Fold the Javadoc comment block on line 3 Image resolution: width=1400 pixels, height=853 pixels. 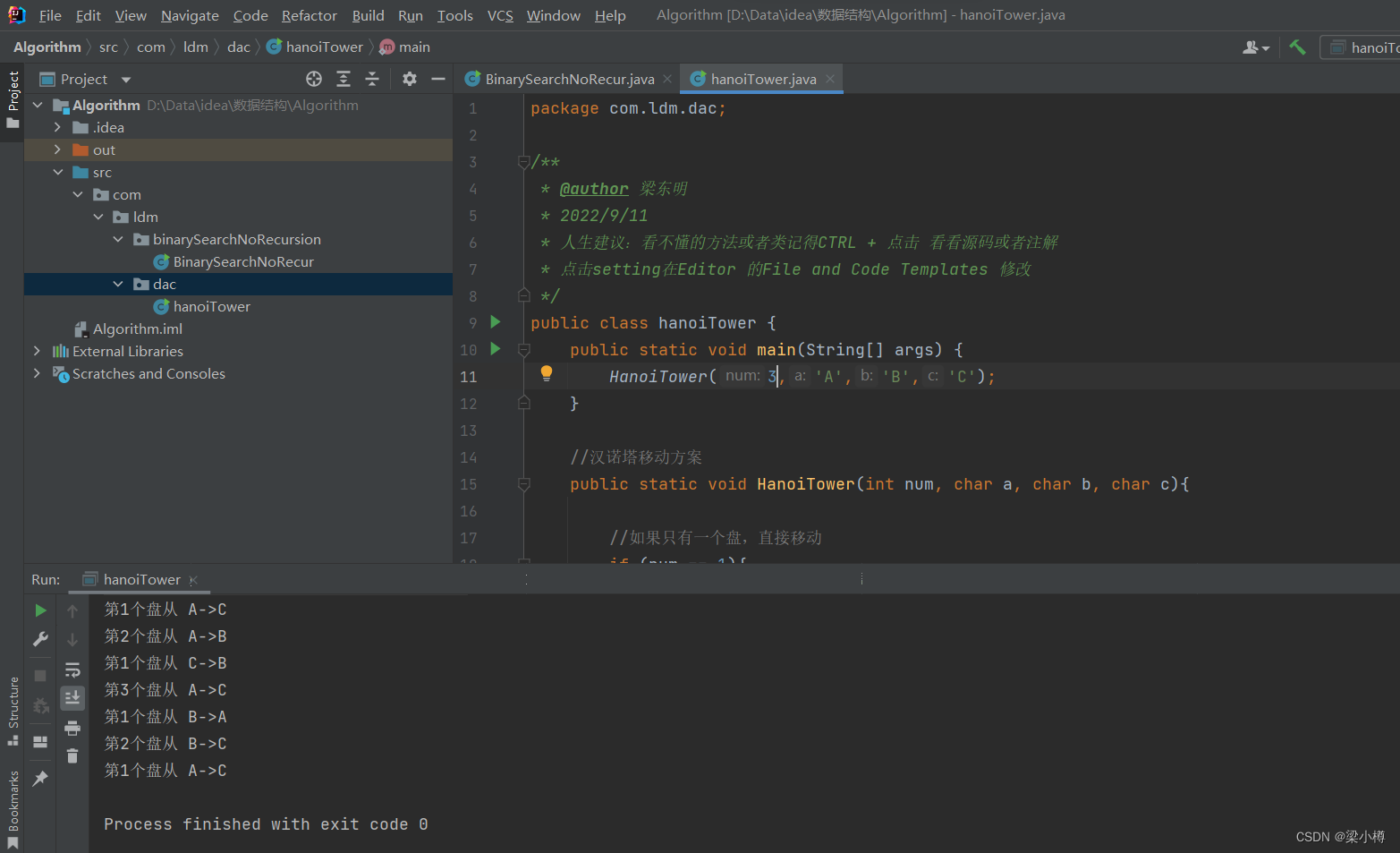(524, 162)
